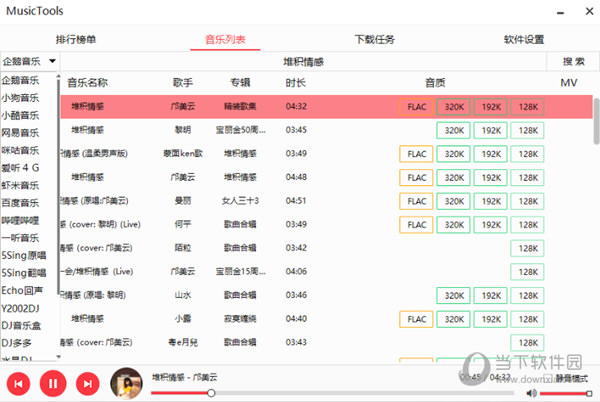Open the 企鹅音乐 source dropdown
The image size is (600, 402).
point(29,61)
